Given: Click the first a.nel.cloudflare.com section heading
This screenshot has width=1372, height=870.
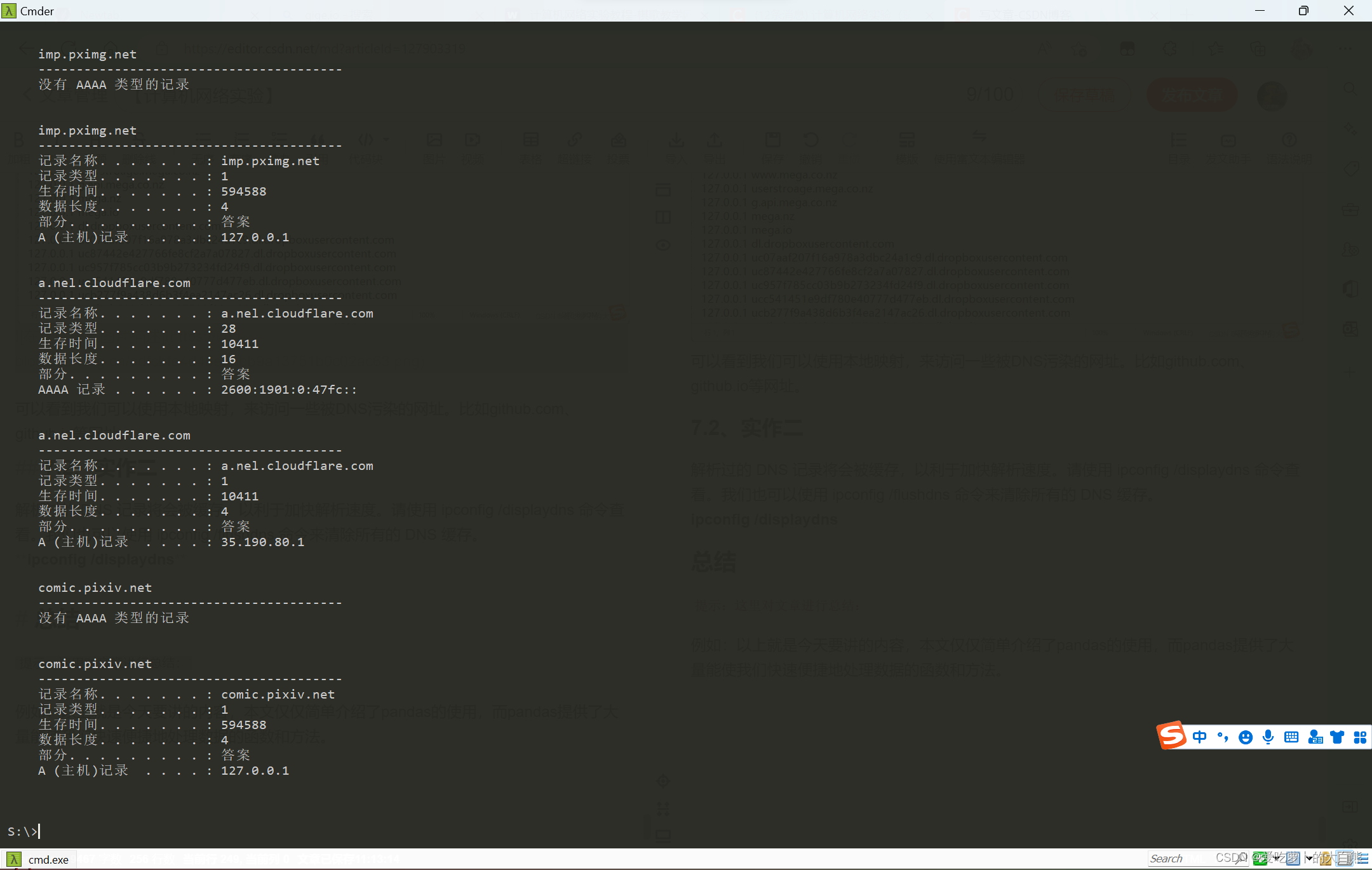Looking at the screenshot, I should [114, 283].
